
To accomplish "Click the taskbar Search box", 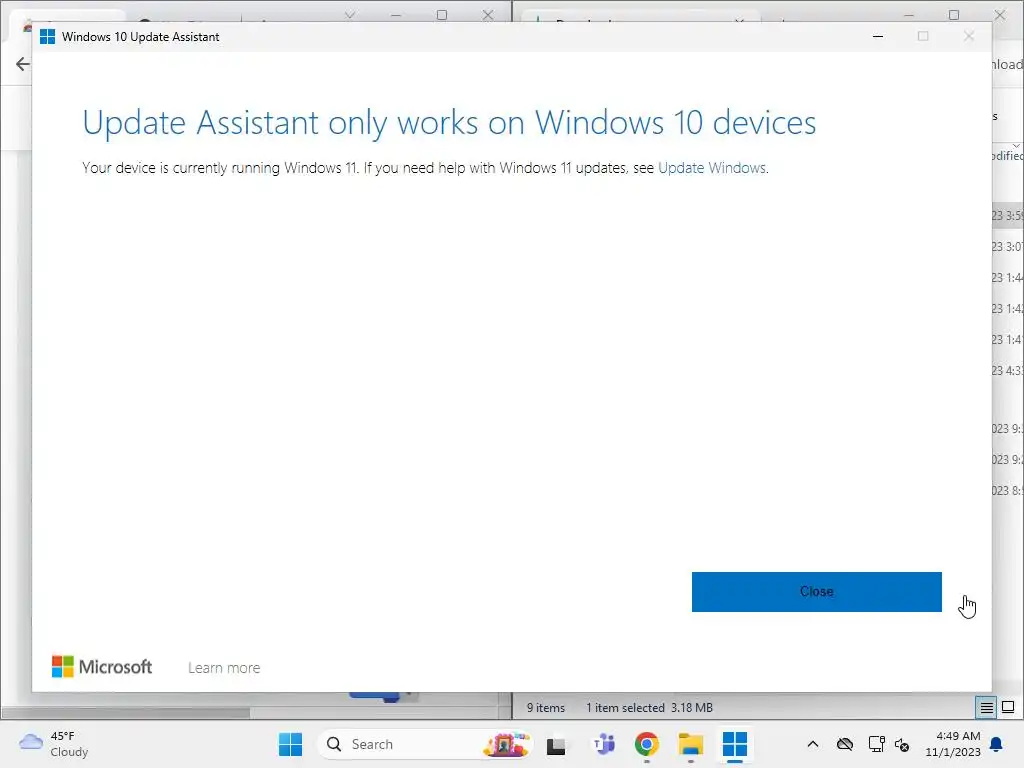I will click(x=424, y=744).
